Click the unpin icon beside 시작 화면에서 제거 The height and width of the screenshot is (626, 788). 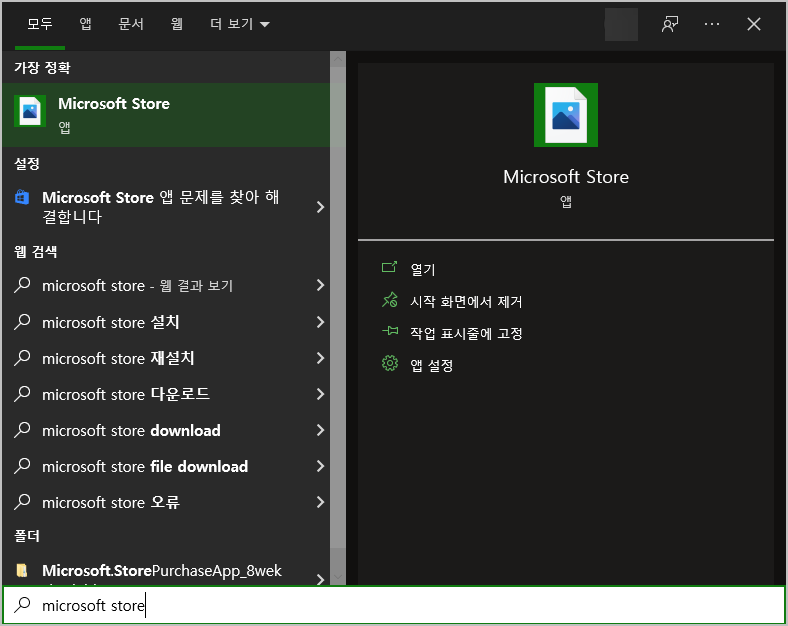pos(389,300)
